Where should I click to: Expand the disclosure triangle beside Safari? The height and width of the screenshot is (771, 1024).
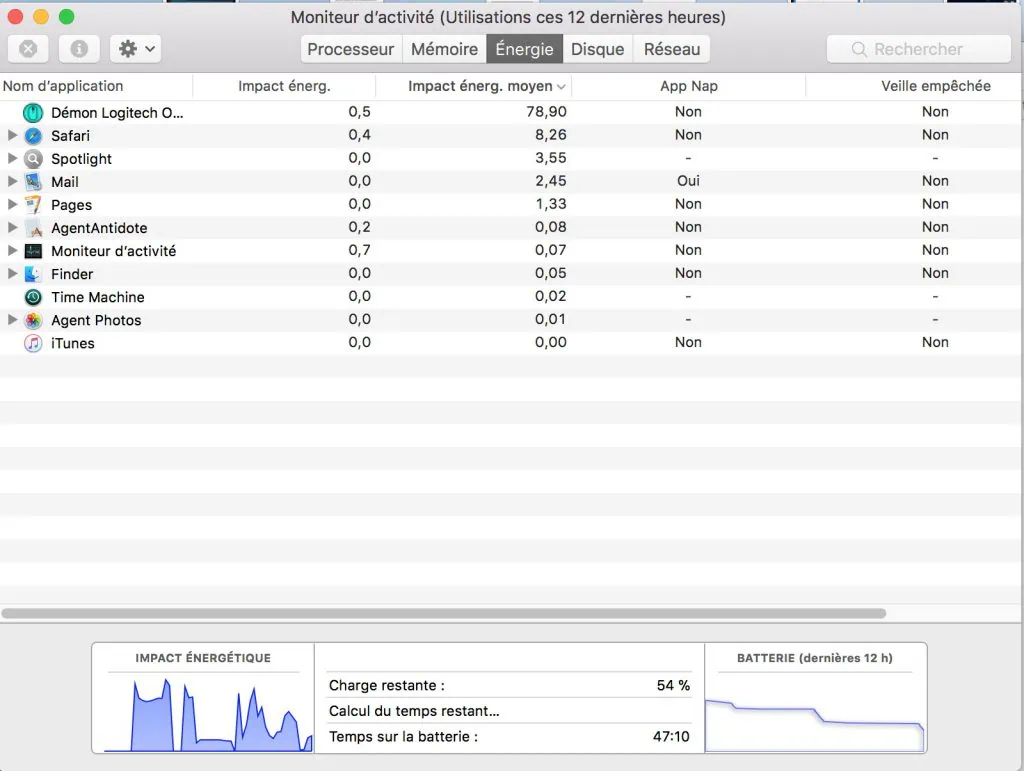pos(11,135)
